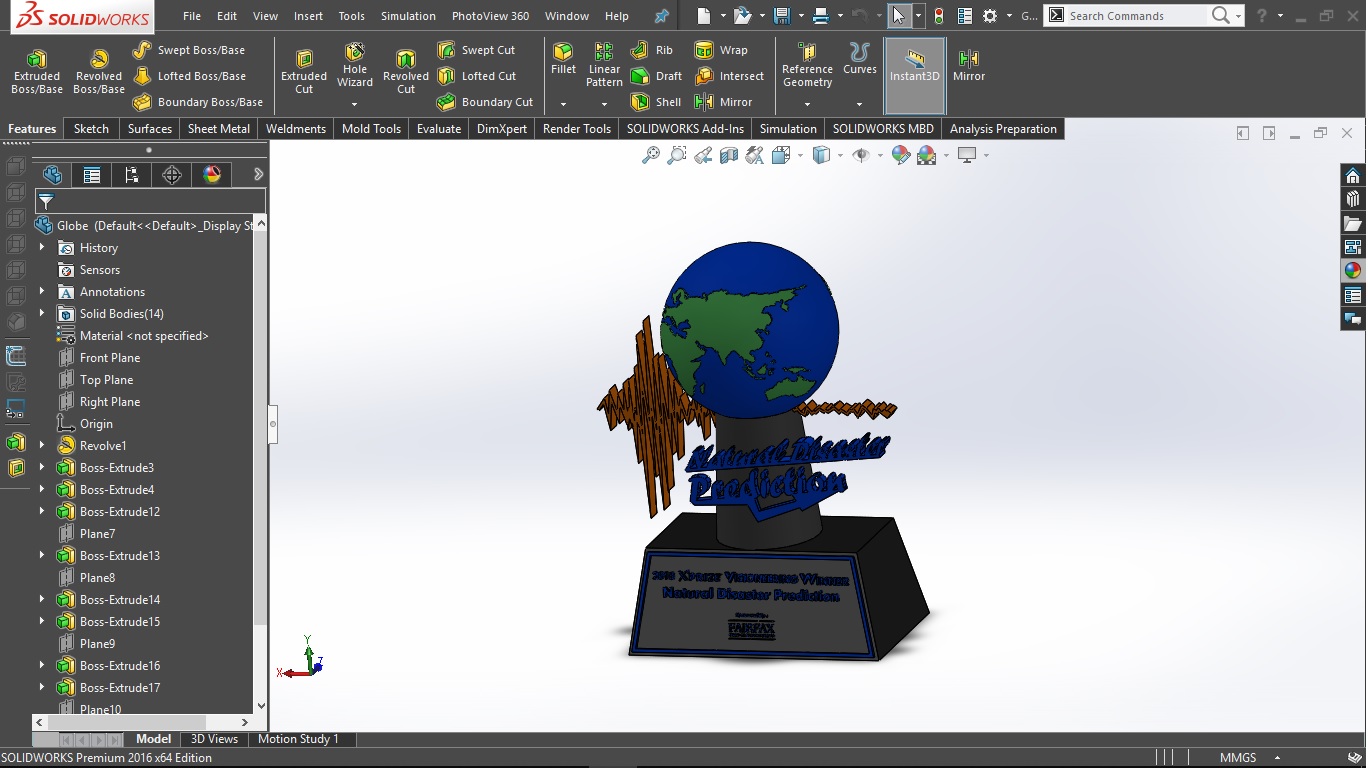Click the Motion Study 1 tab
Screen dimensions: 1368x772
click(298, 739)
